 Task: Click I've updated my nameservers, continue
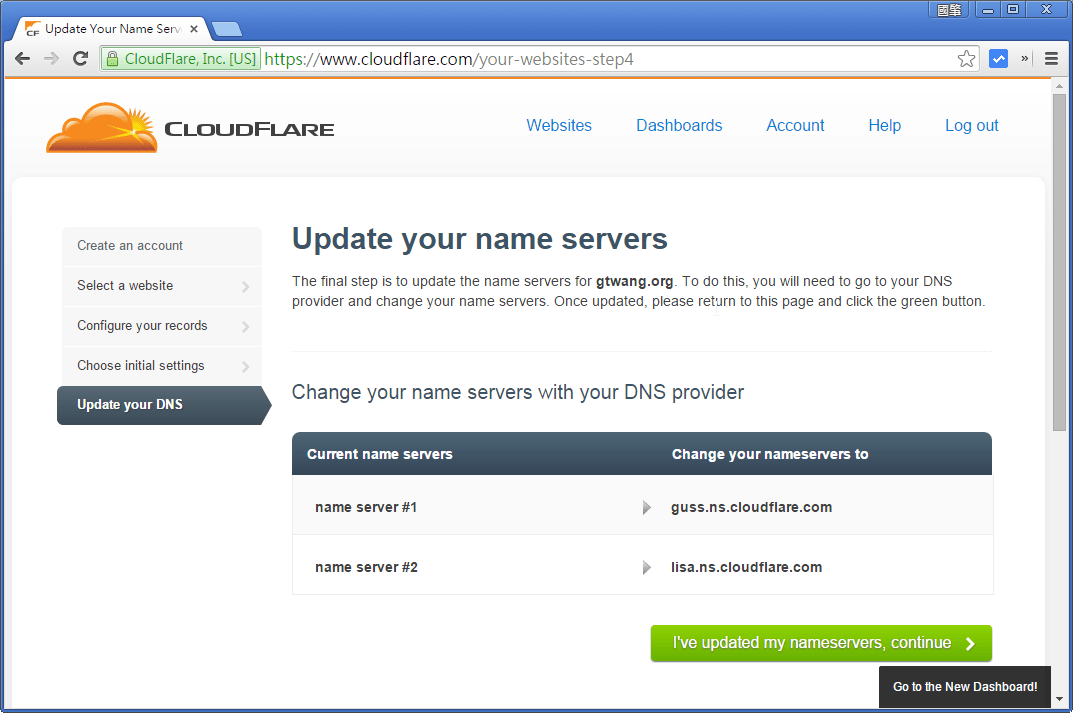click(x=820, y=643)
